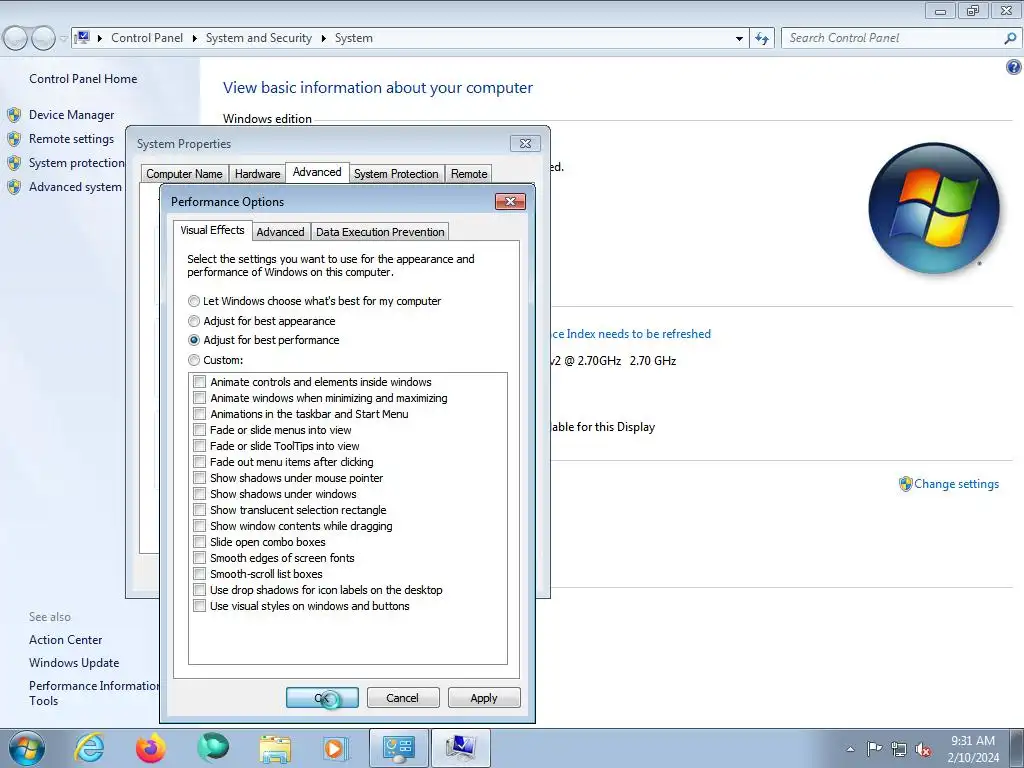Open the address bar history dropdown arrow
The height and width of the screenshot is (768, 1024).
click(739, 39)
